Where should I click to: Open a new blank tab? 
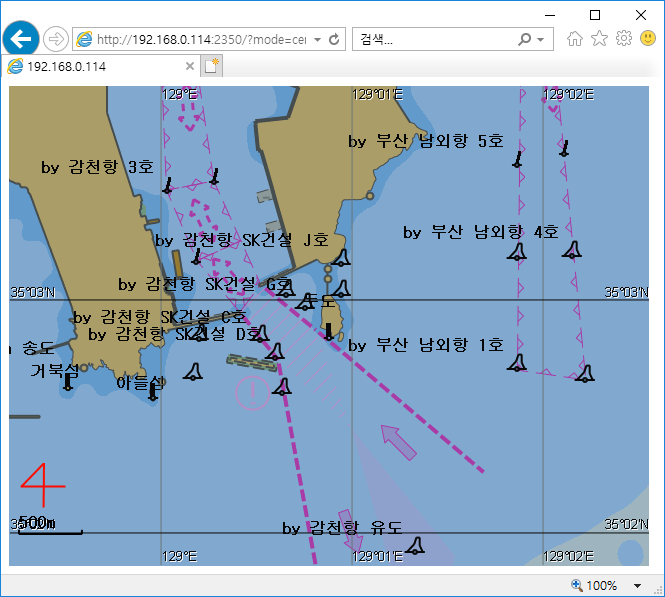tap(211, 66)
